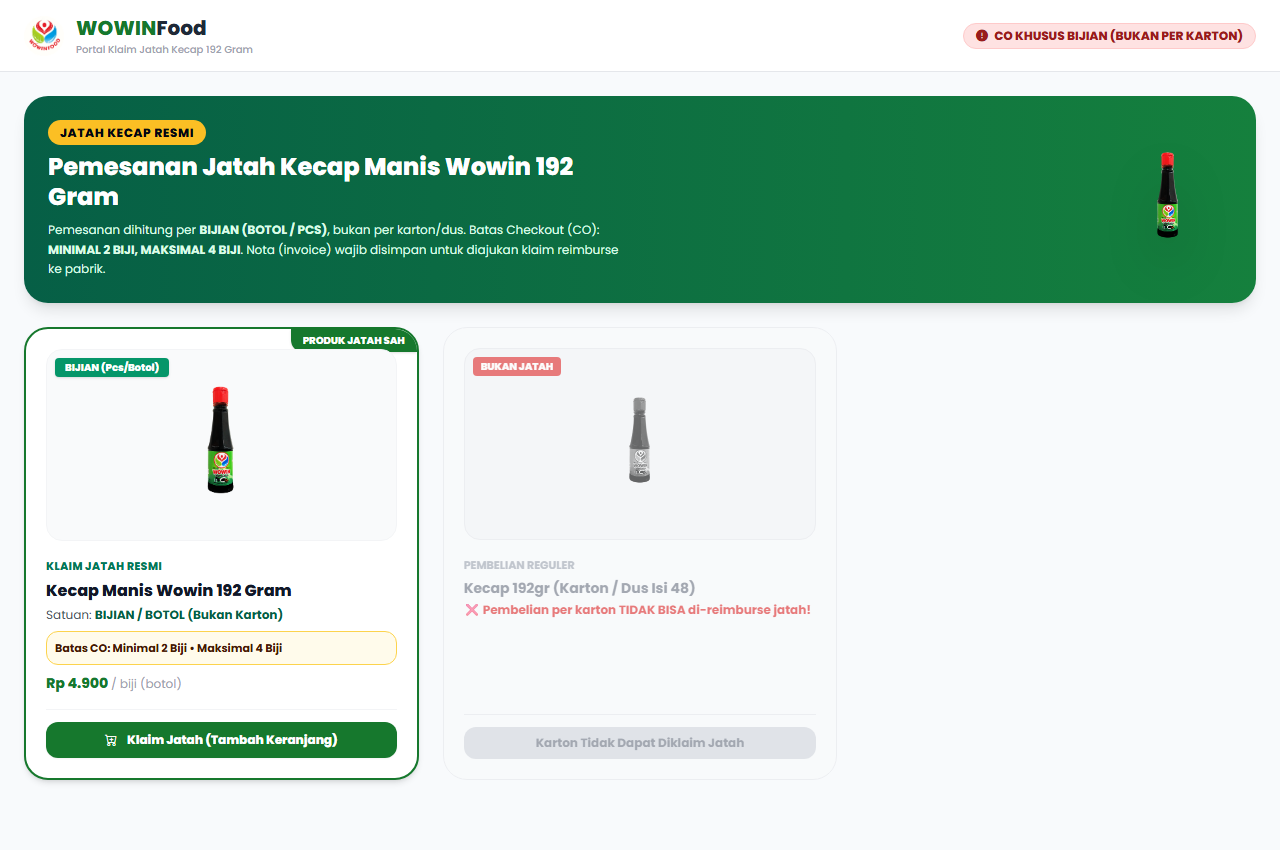Click the cart icon in the Klaim Jatah button
1280x850 pixels.
pyautogui.click(x=111, y=740)
